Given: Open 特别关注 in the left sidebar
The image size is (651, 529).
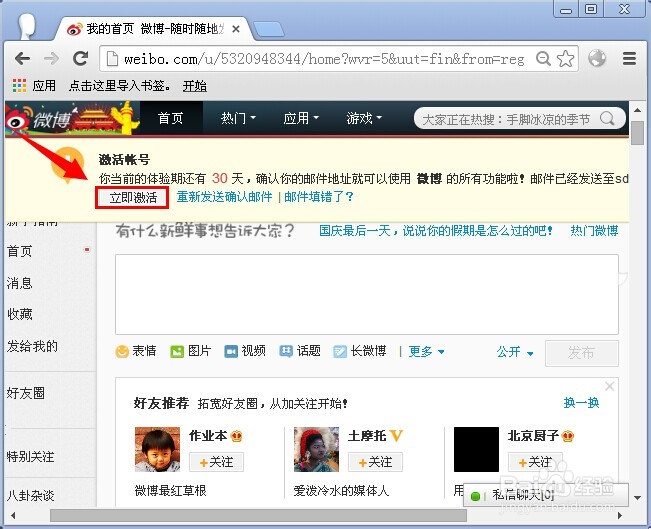Looking at the screenshot, I should coord(30,457).
